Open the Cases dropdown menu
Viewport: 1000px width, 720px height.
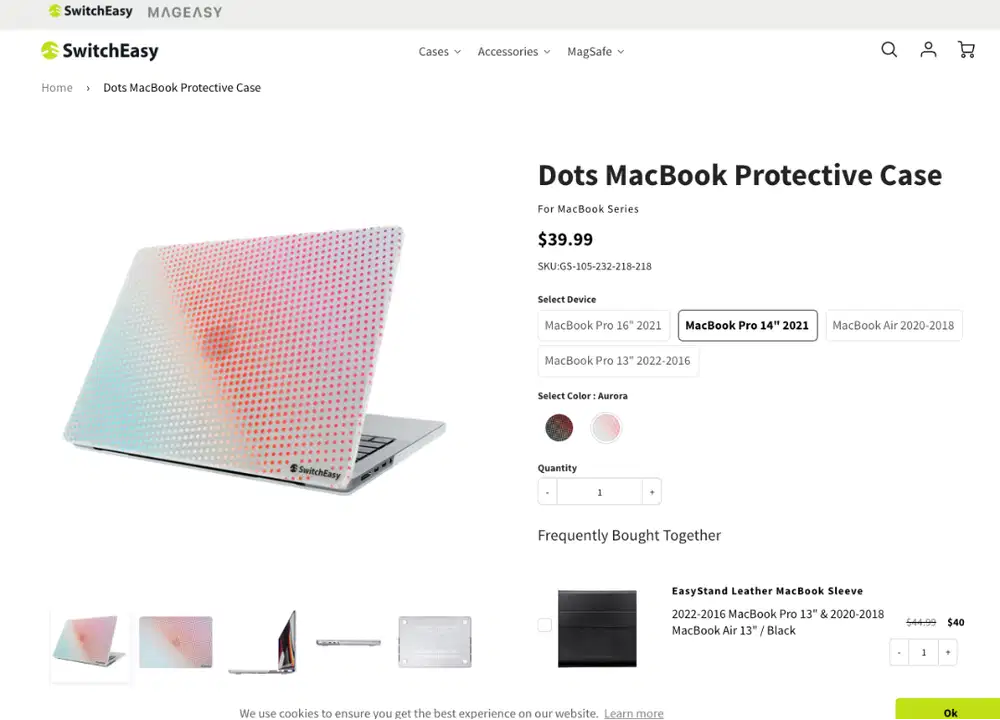(x=439, y=51)
